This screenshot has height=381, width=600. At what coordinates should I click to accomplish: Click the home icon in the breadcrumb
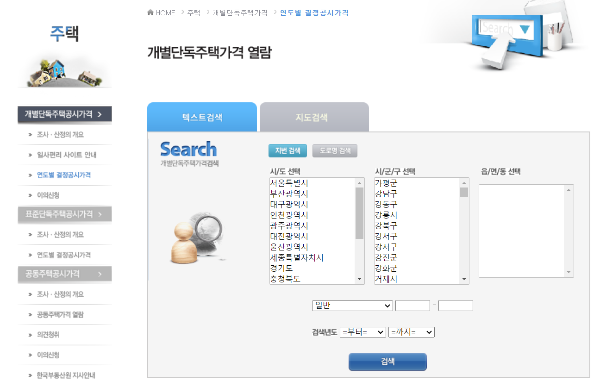(x=150, y=13)
